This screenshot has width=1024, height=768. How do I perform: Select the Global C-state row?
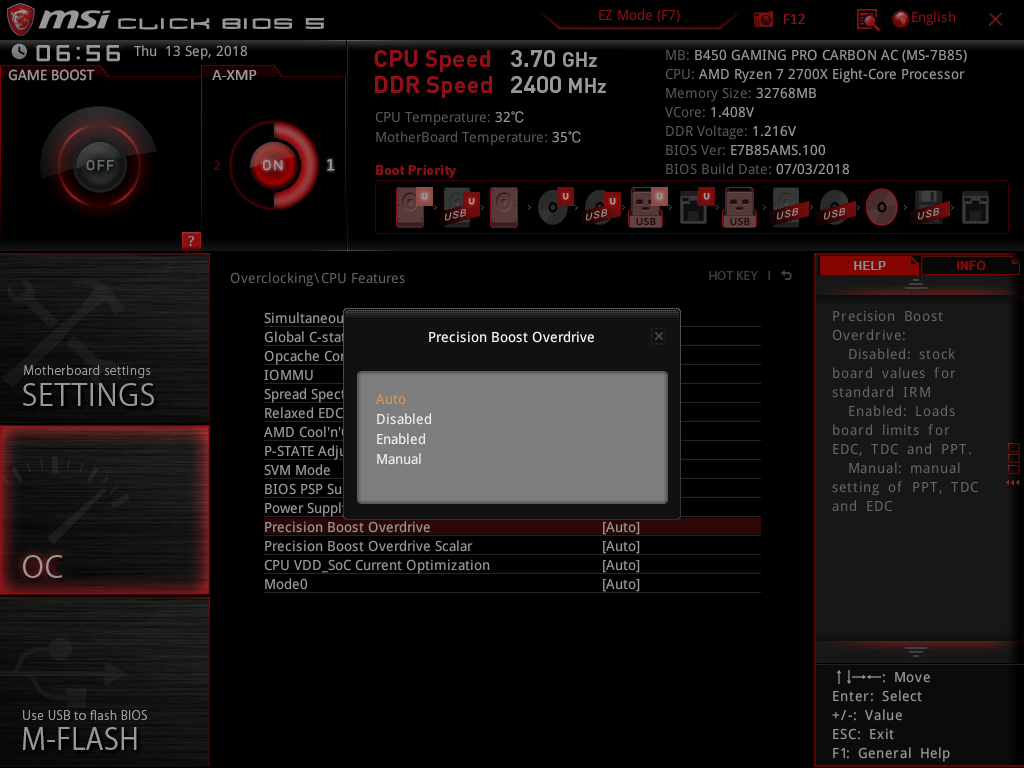304,337
